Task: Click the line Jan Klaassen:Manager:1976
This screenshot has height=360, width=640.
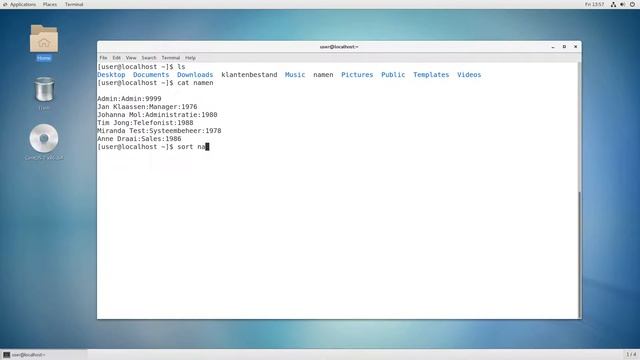Action: click(x=147, y=107)
